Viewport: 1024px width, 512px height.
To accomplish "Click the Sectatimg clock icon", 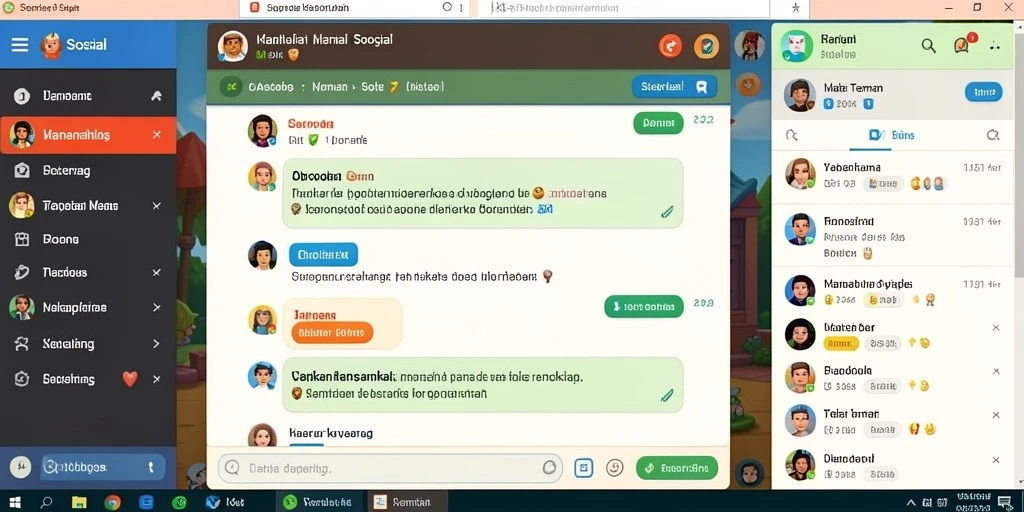I will click(x=22, y=379).
